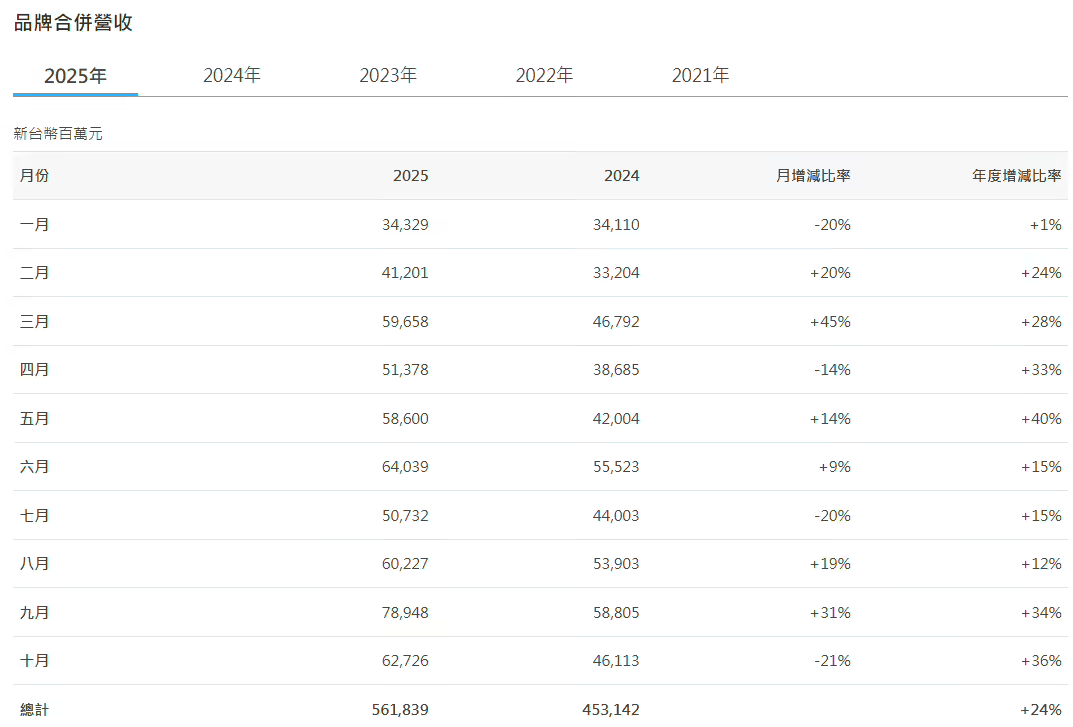The image size is (1073, 727).
Task: Select the 2022年 tab
Action: coord(544,76)
